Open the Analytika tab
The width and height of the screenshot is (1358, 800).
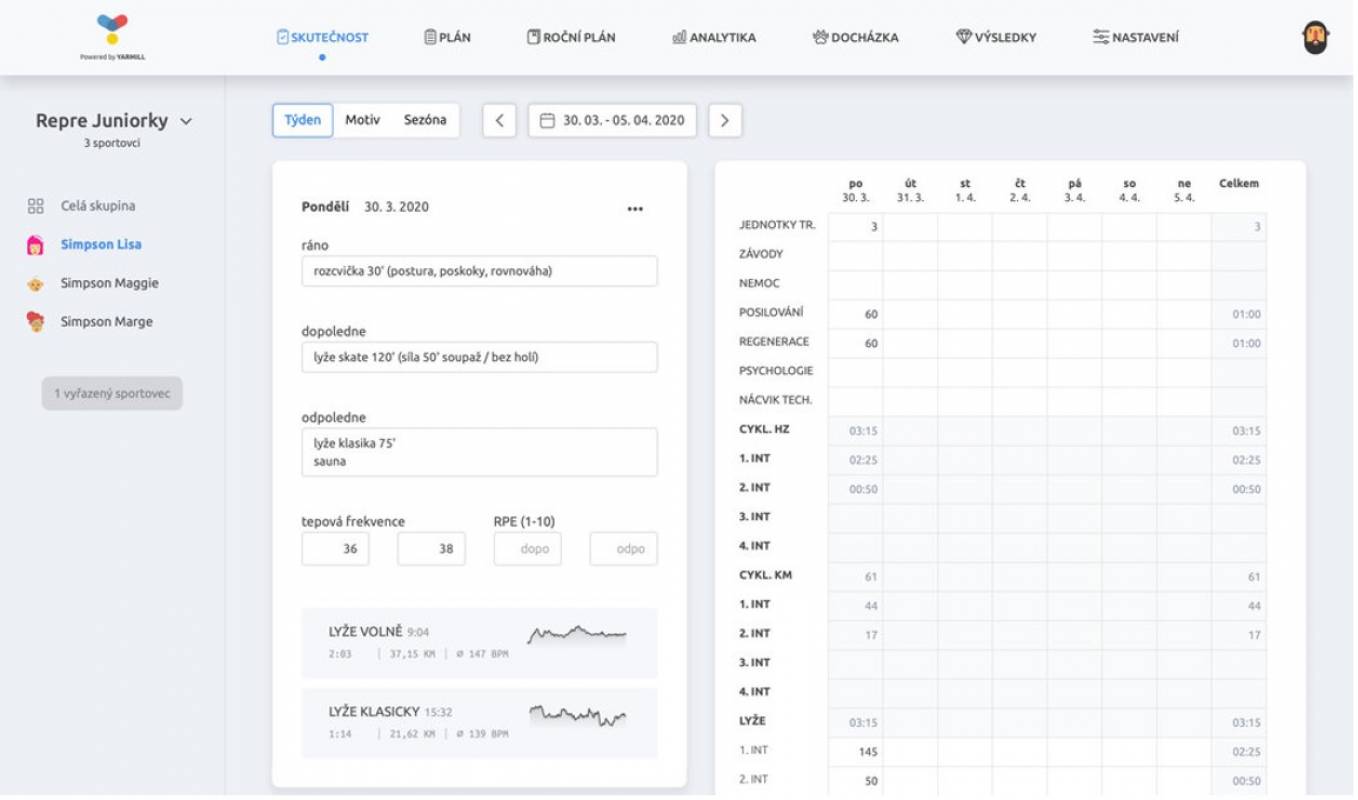714,38
